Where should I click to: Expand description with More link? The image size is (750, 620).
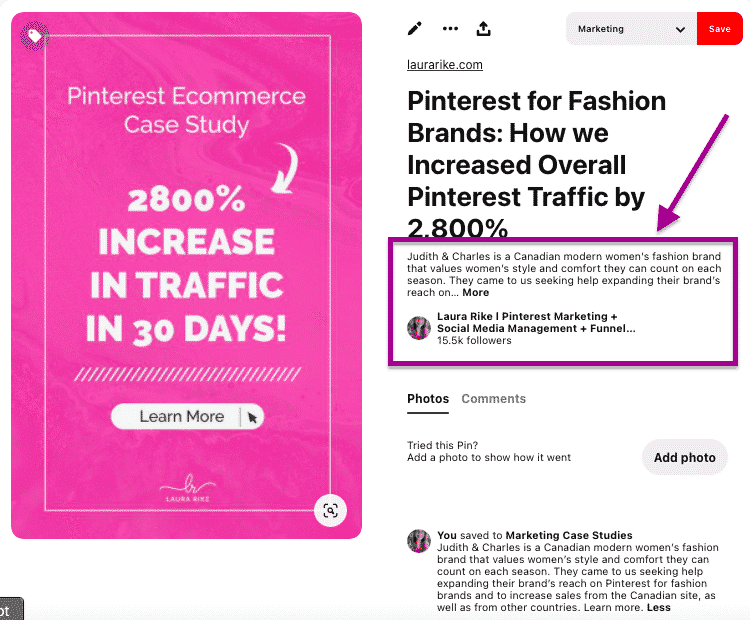click(475, 292)
